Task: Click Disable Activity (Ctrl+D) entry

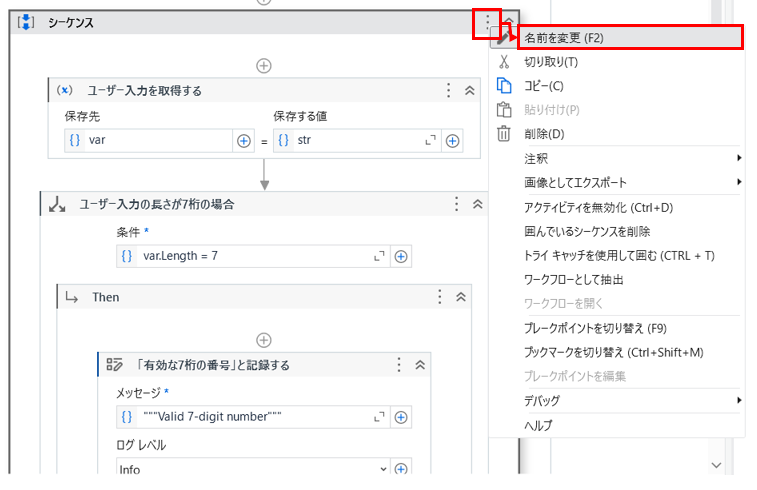Action: tap(598, 208)
